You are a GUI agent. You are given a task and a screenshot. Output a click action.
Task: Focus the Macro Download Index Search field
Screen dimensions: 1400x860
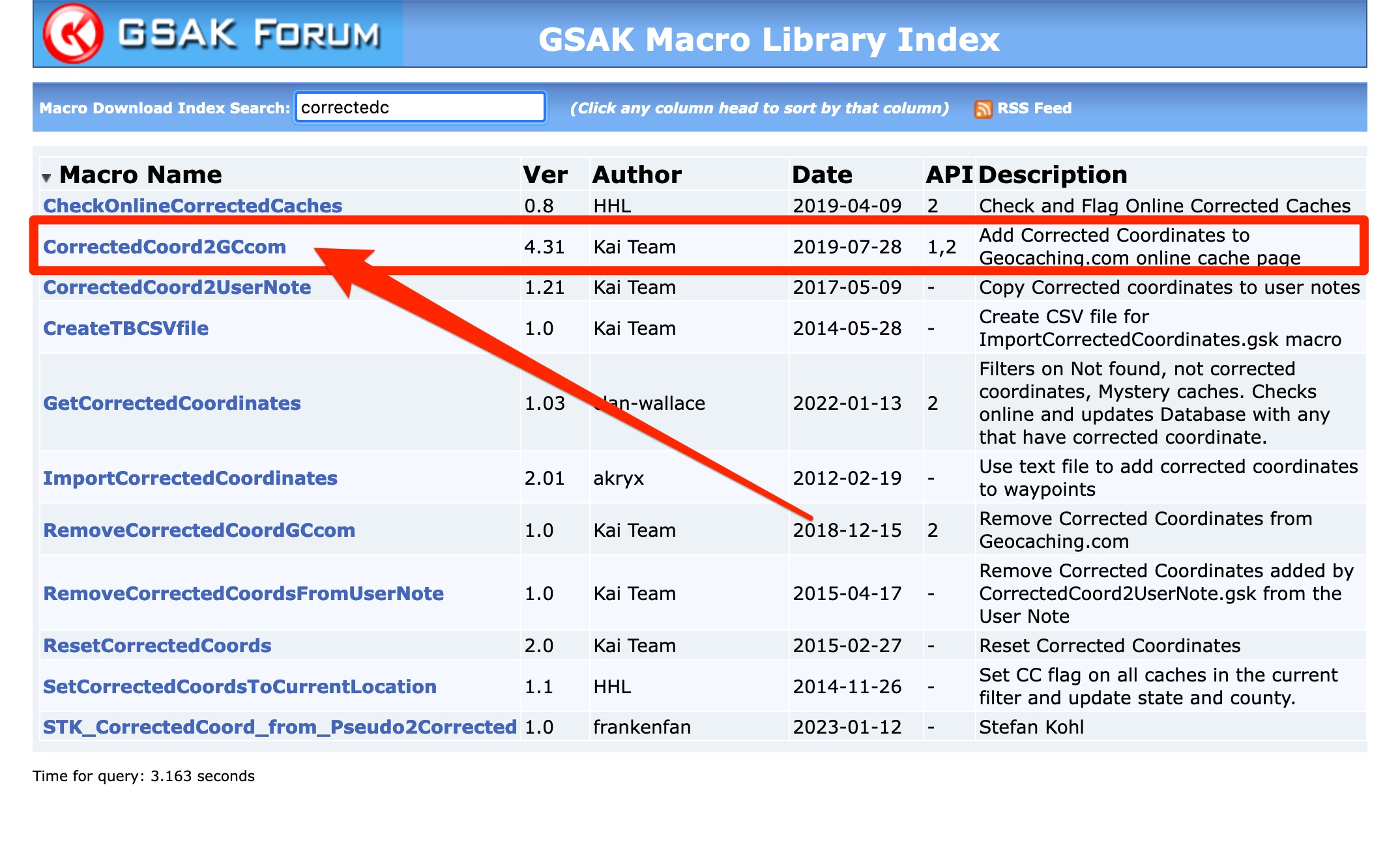(420, 107)
